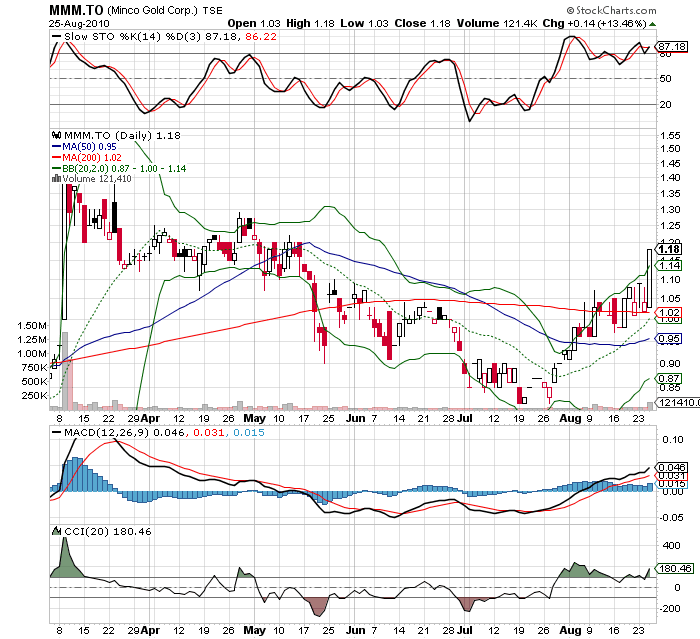Select the red MA(200) legend swatch
Screen dimensions: 700x639
(x=56, y=157)
